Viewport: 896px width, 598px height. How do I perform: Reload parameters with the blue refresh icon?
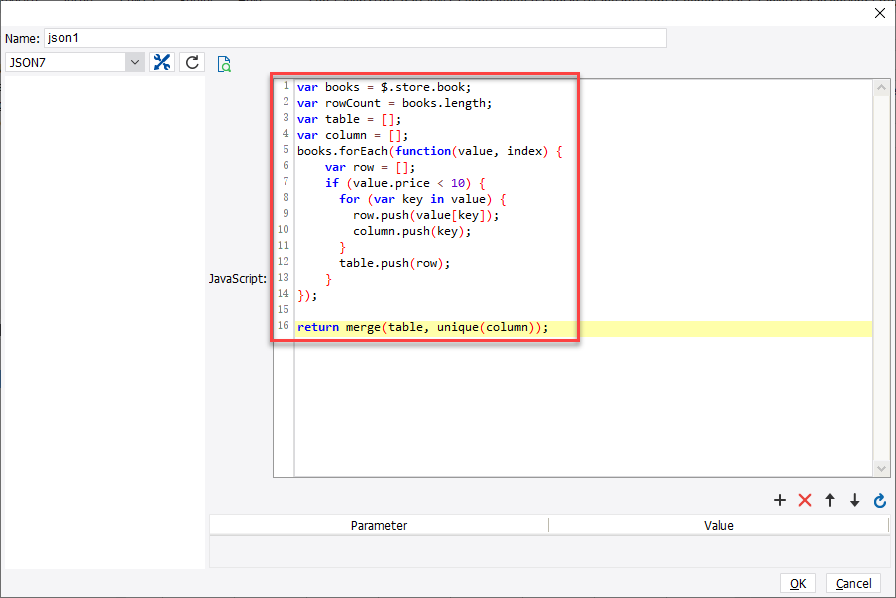click(879, 500)
